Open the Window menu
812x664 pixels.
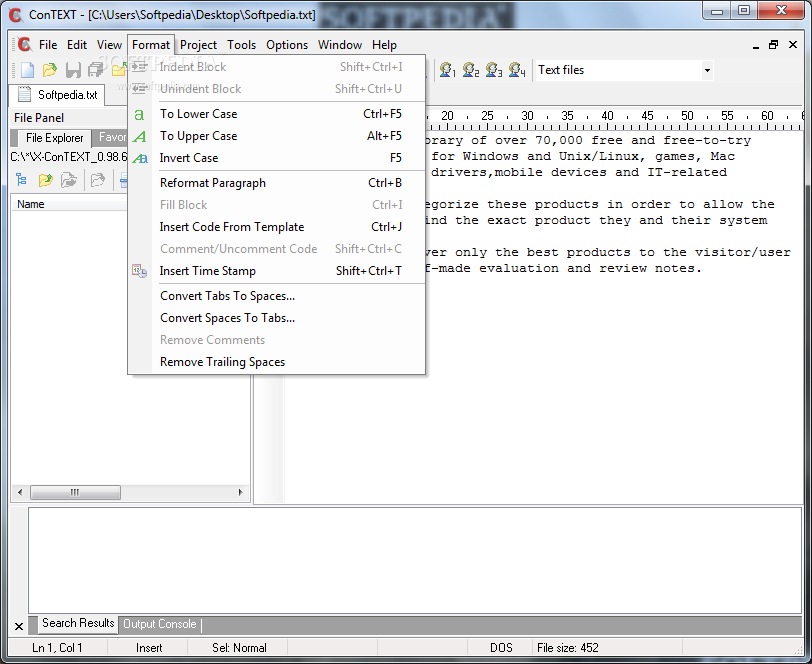(x=340, y=45)
